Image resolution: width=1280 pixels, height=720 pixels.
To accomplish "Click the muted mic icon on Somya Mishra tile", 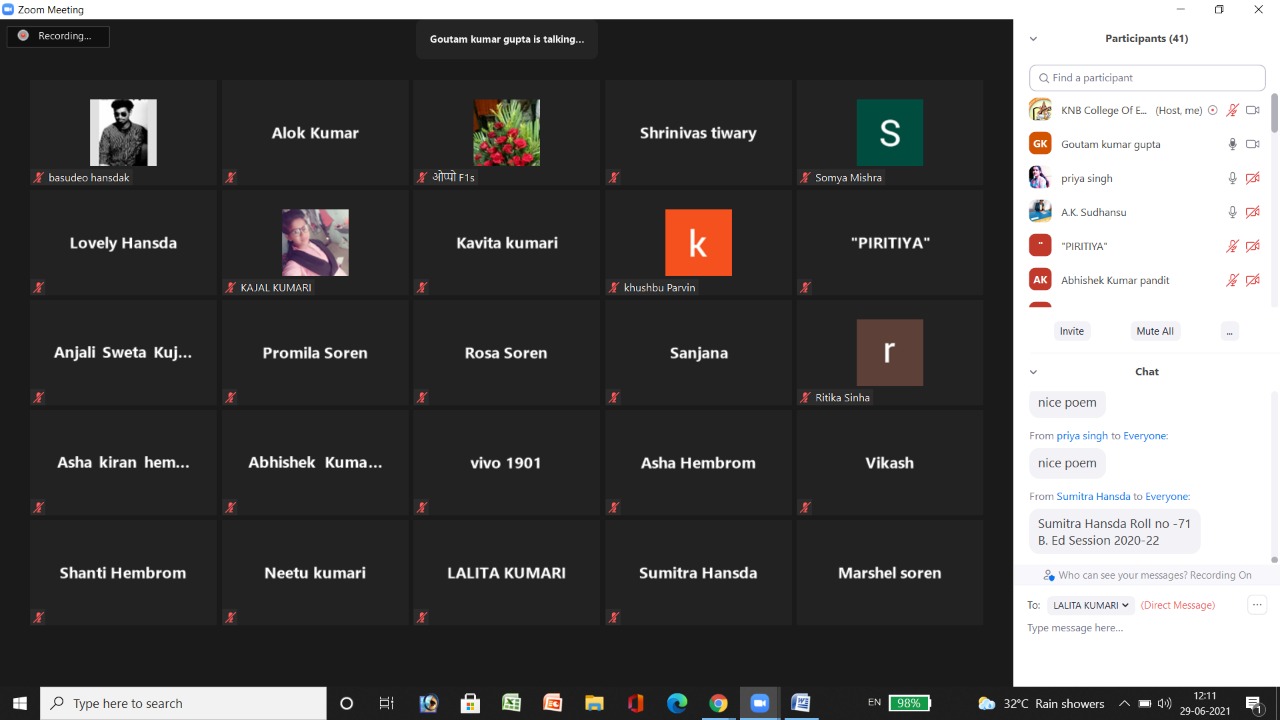I will click(805, 177).
